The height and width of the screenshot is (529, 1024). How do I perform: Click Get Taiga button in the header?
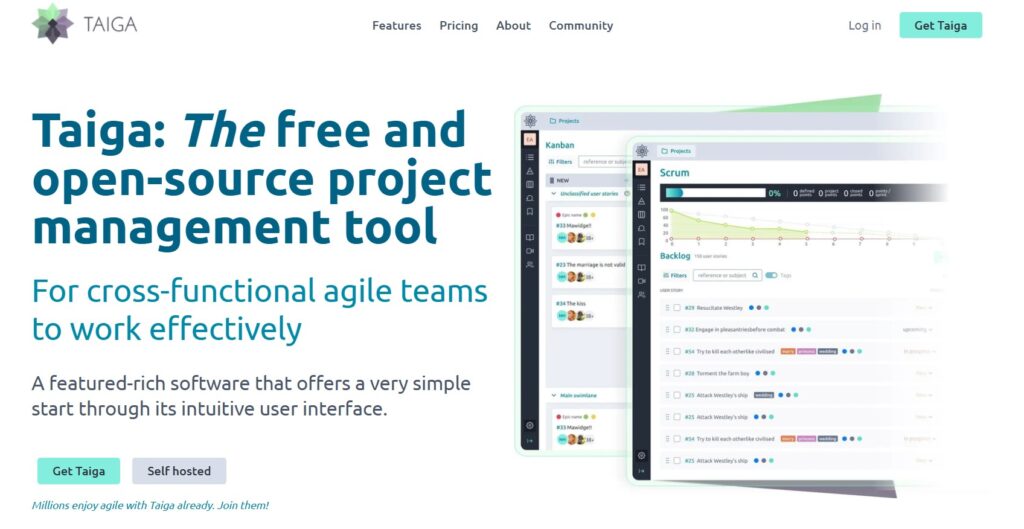tap(940, 25)
